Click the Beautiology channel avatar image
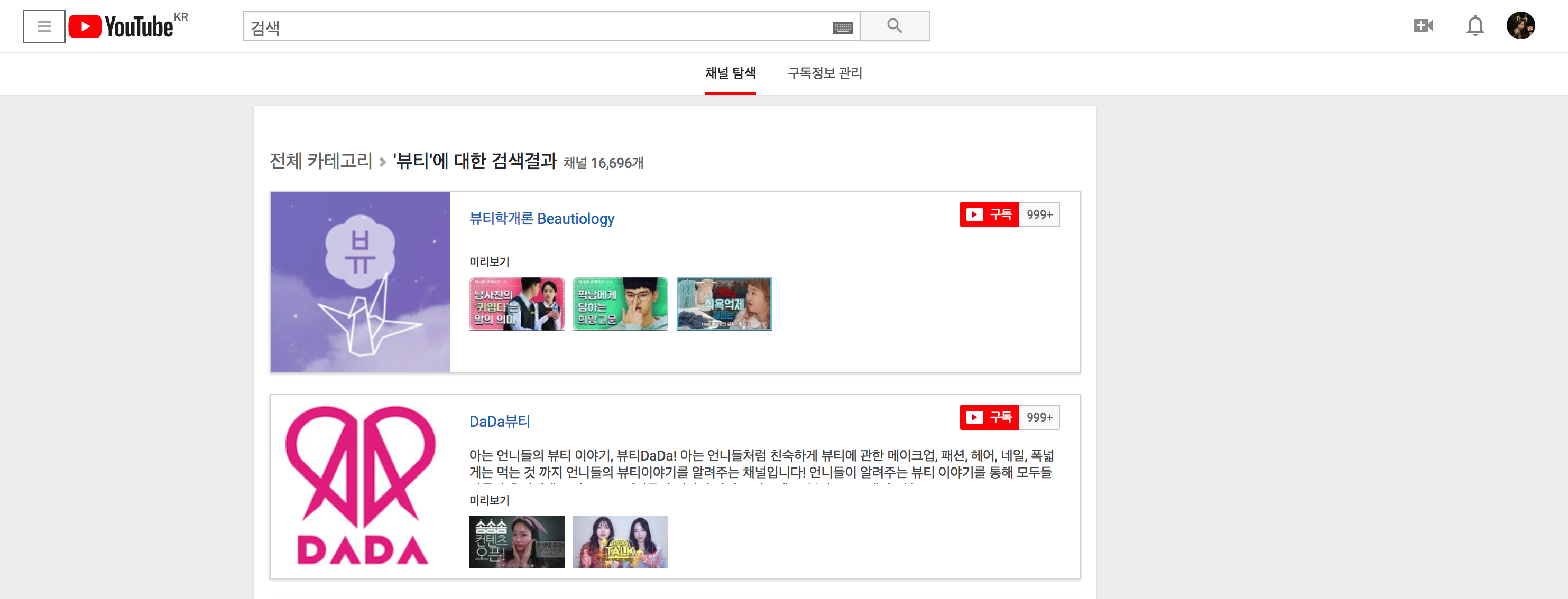Screen dimensions: 1568x599 click(x=361, y=282)
